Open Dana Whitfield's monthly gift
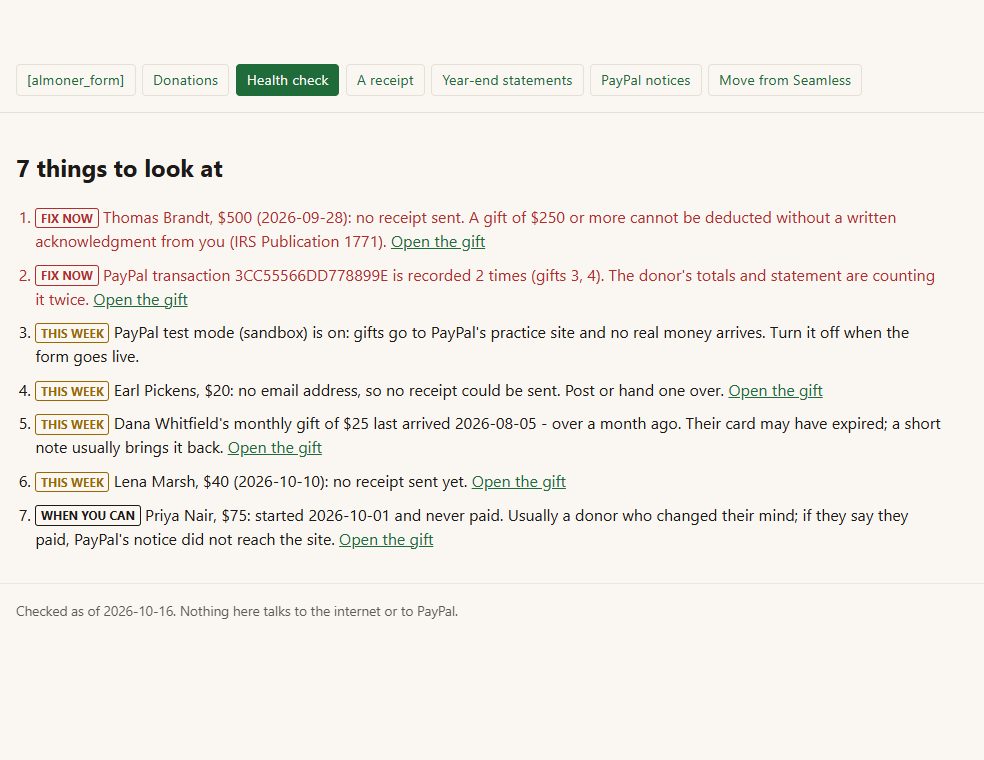The image size is (984, 760). coord(275,448)
